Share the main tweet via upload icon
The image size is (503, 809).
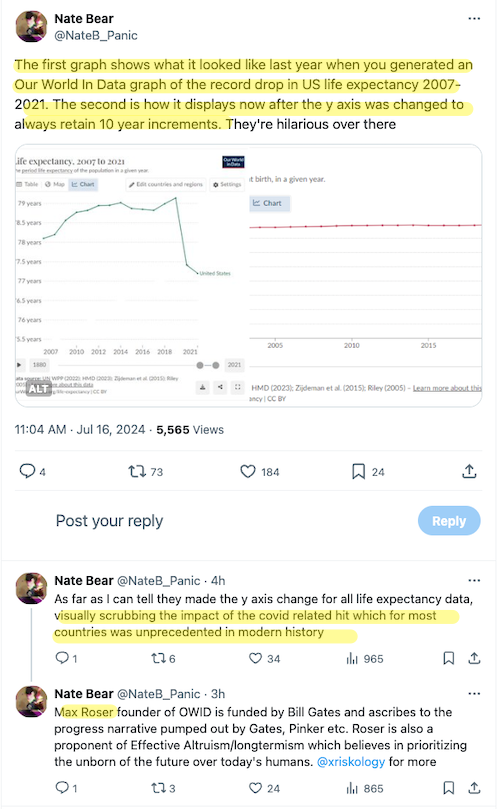pos(469,471)
